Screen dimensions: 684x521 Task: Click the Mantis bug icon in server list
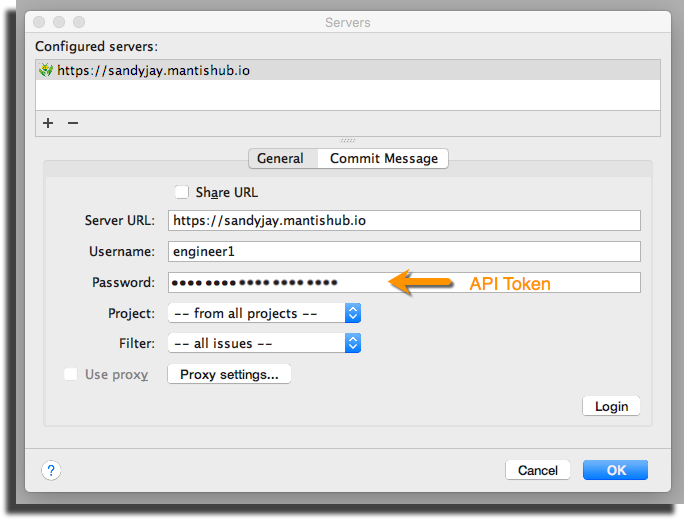46,70
